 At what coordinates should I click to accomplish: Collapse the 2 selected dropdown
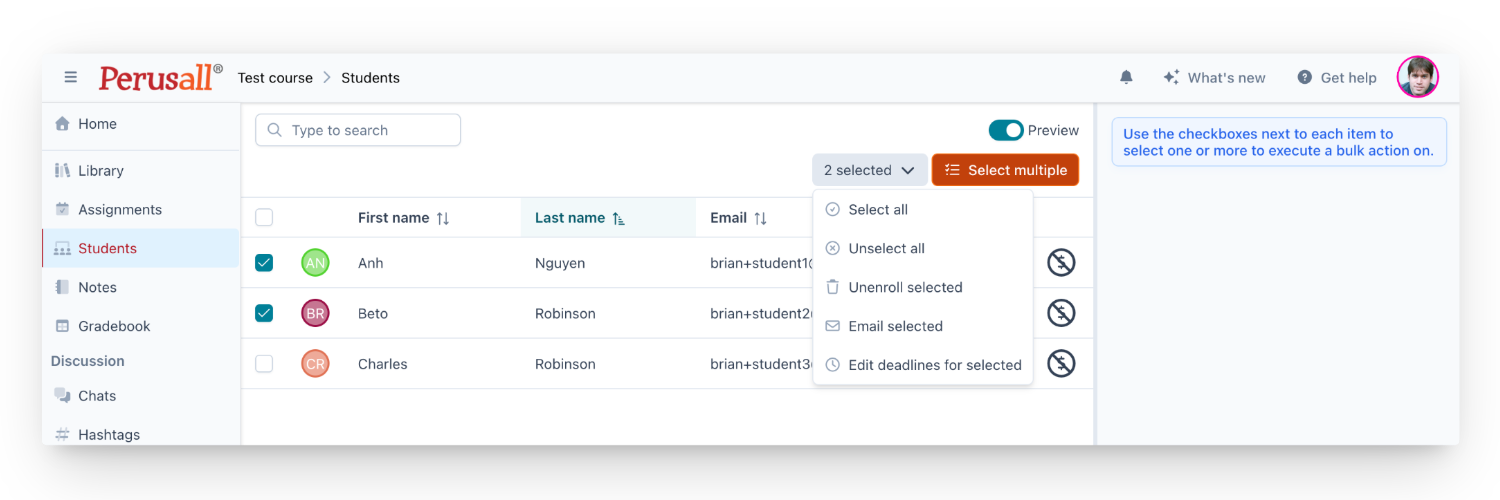(869, 170)
